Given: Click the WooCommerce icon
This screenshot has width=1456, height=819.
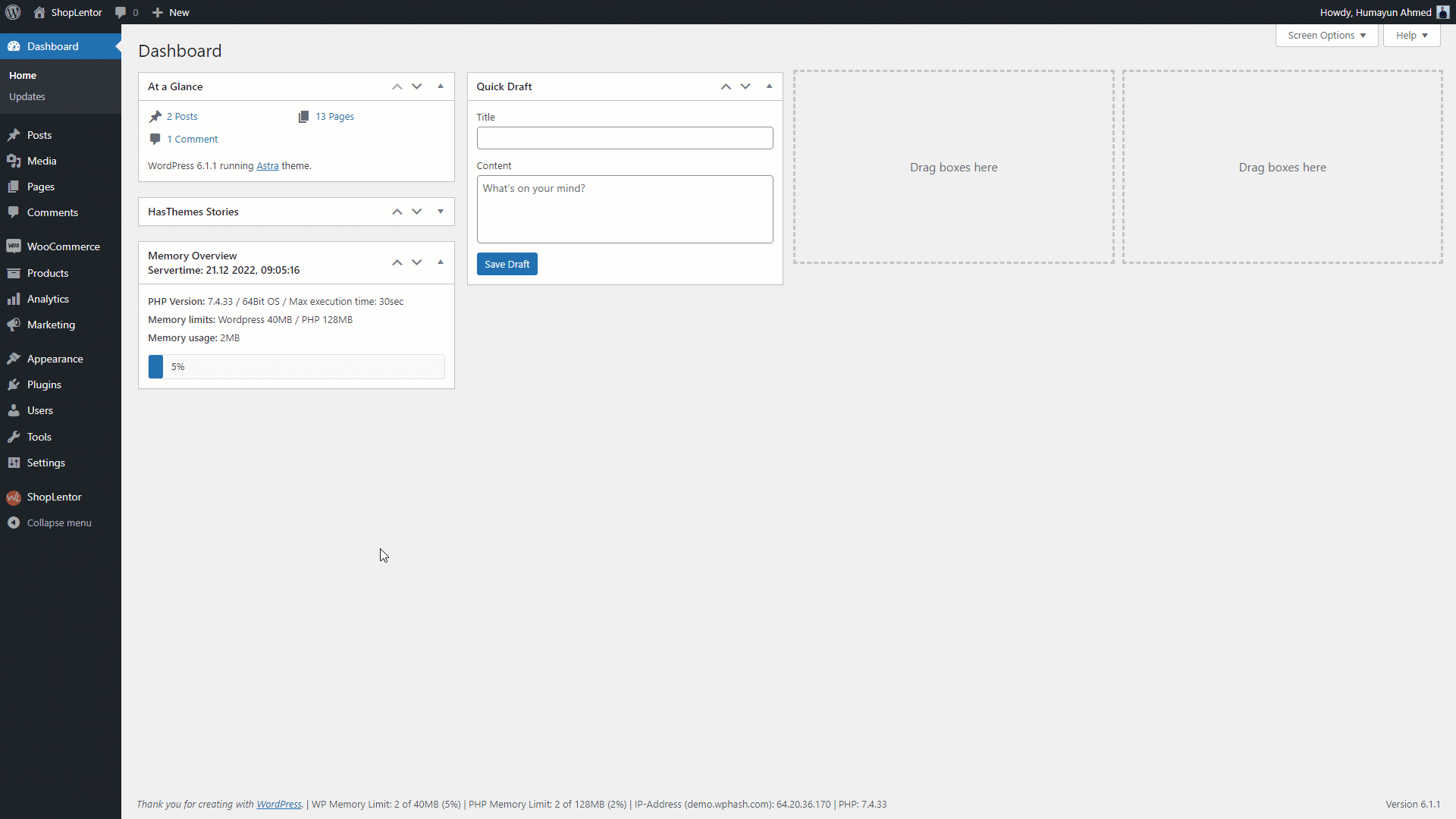Looking at the screenshot, I should pyautogui.click(x=14, y=246).
